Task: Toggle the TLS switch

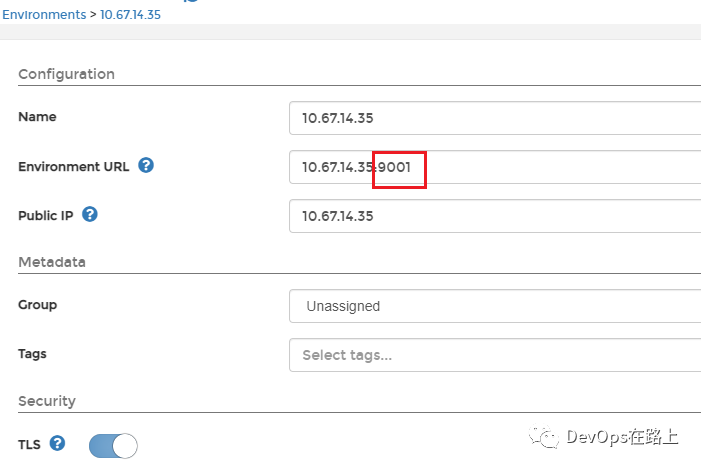Action: tap(113, 446)
